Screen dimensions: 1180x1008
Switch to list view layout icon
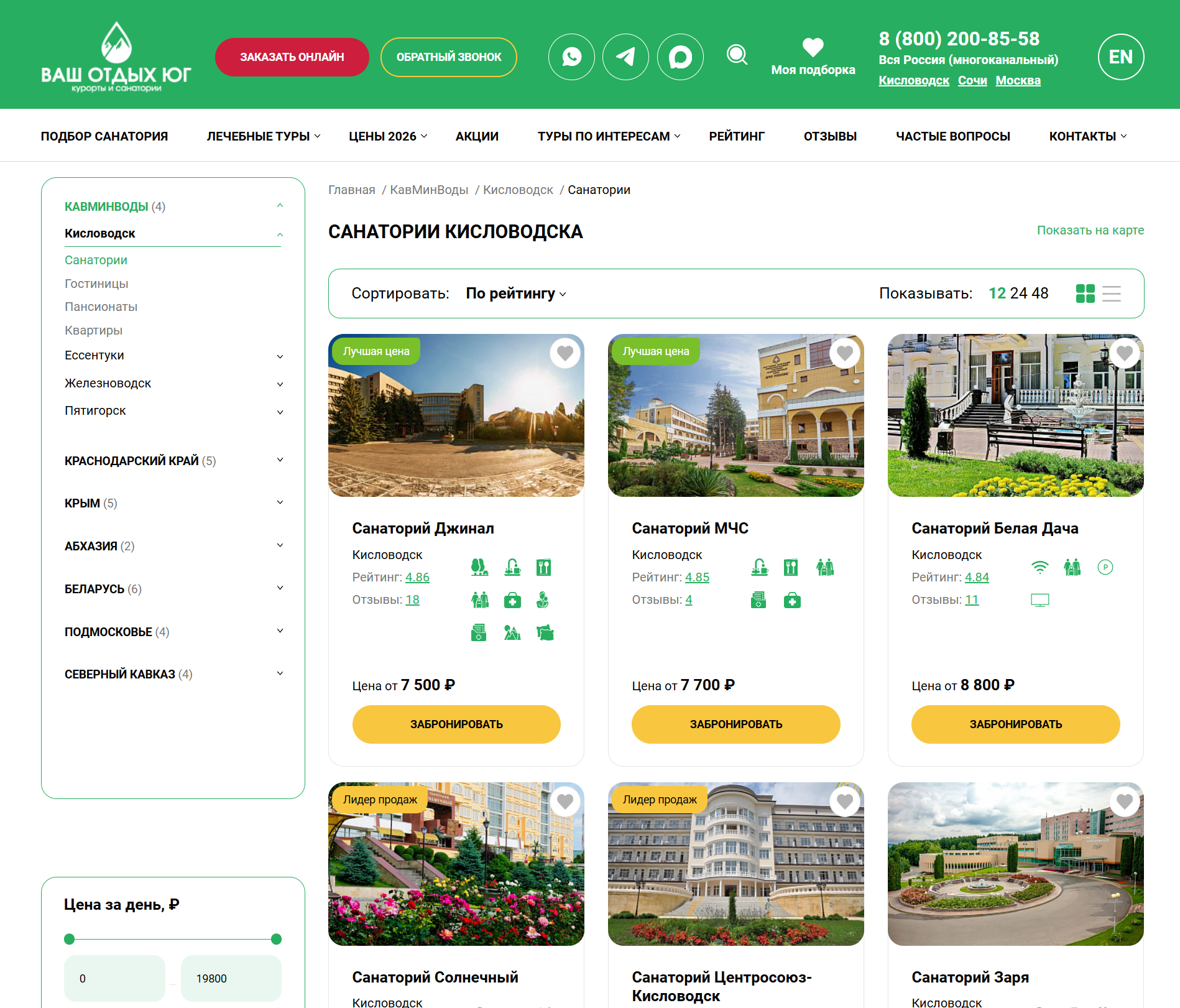pos(1111,294)
